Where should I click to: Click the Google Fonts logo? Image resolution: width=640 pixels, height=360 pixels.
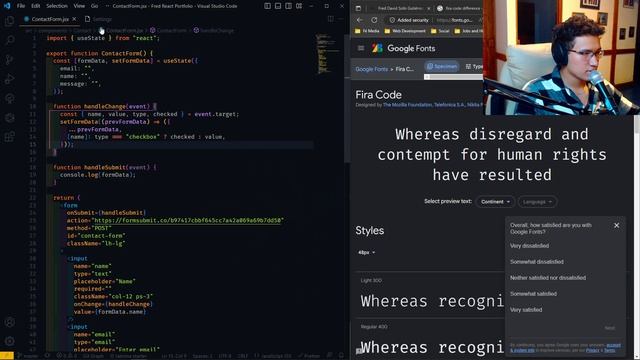[x=403, y=48]
